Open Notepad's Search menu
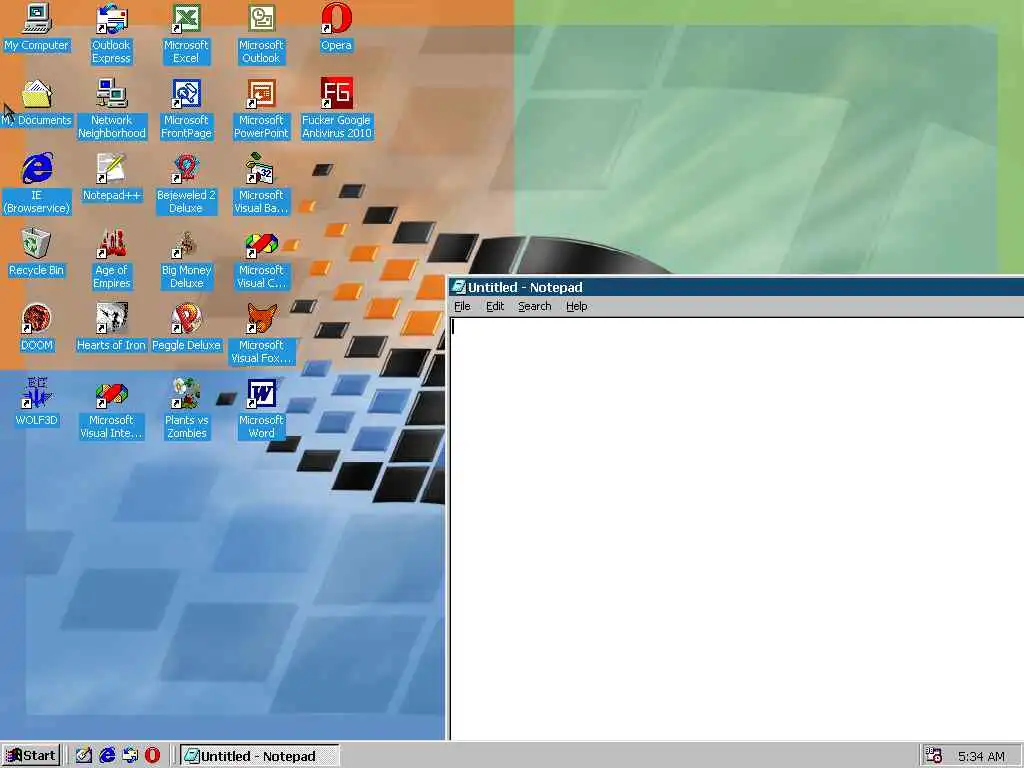This screenshot has height=768, width=1024. (535, 306)
